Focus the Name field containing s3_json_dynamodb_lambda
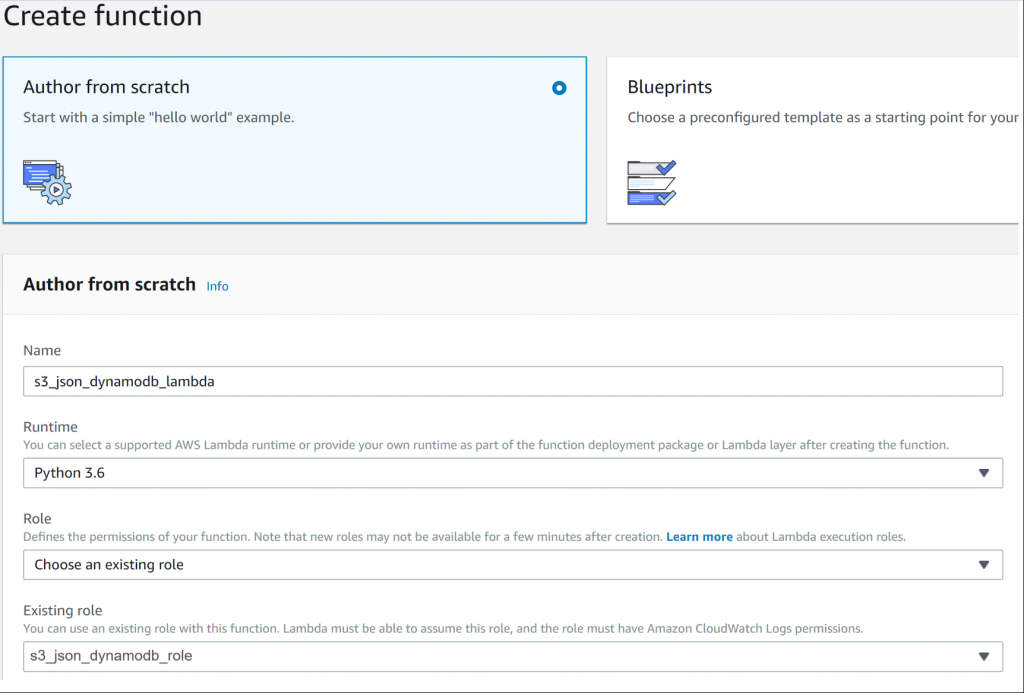The image size is (1024, 693). 512,381
